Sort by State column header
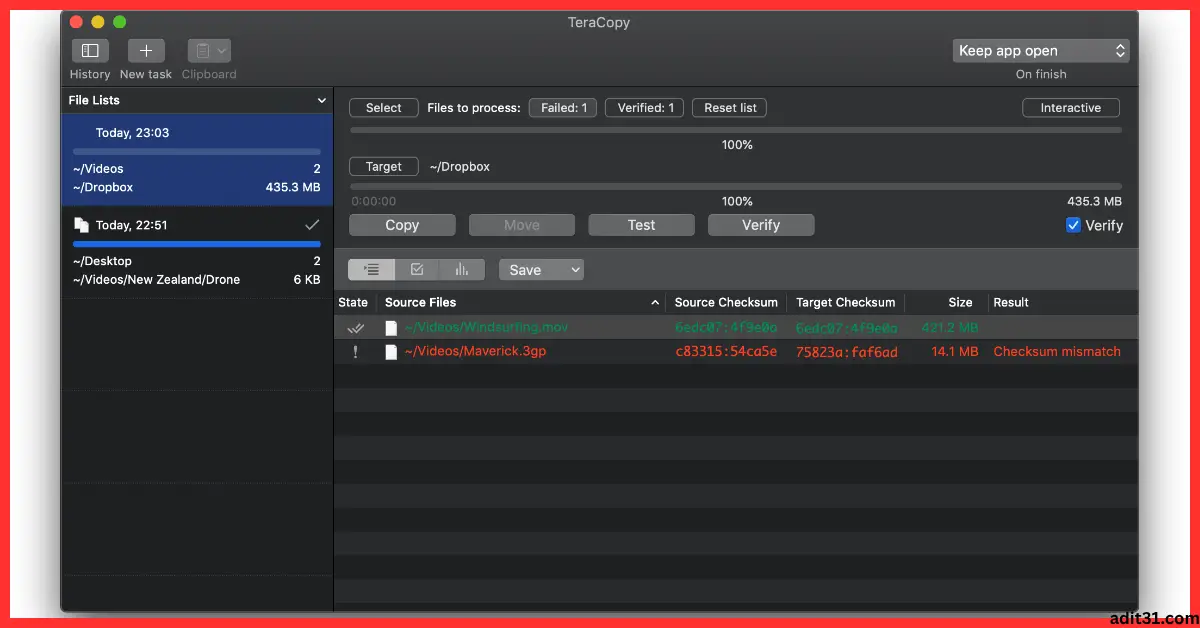1200x628 pixels. [353, 302]
